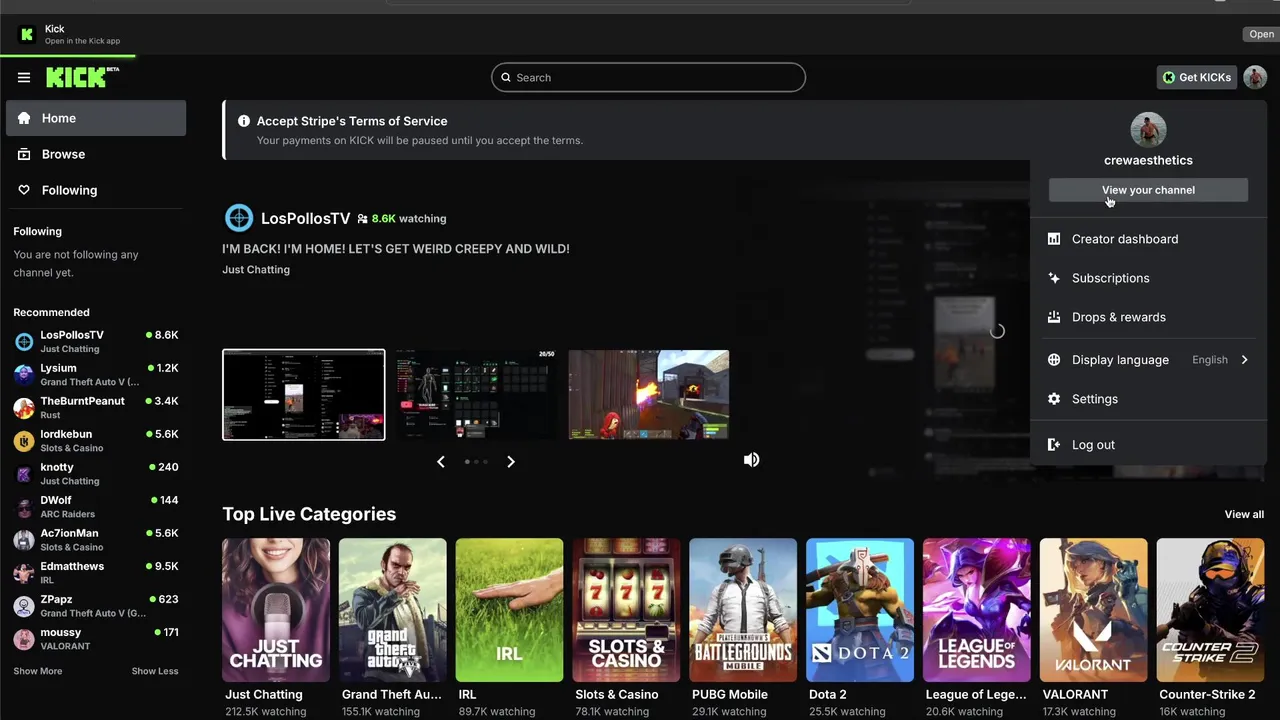Viewport: 1280px width, 720px height.
Task: Open Just Chatting category card
Action: [276, 610]
